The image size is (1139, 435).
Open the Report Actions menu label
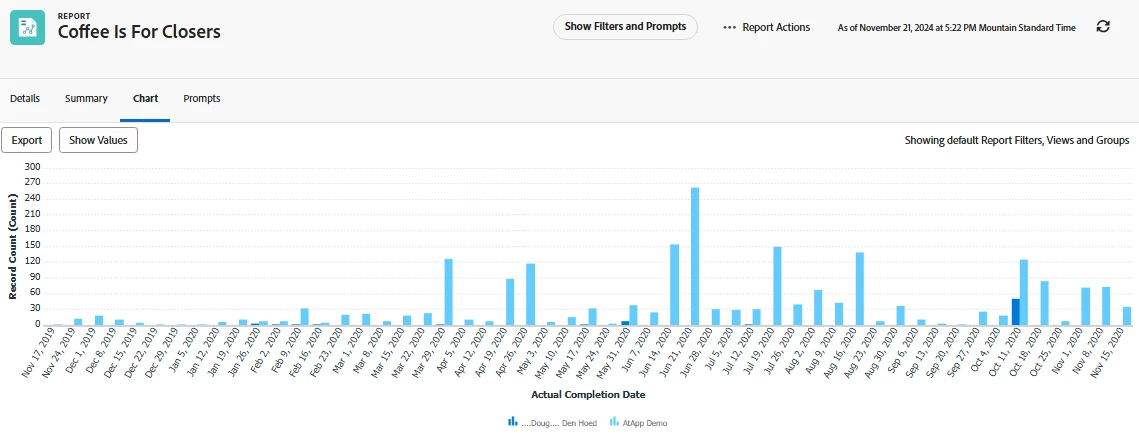tap(776, 28)
